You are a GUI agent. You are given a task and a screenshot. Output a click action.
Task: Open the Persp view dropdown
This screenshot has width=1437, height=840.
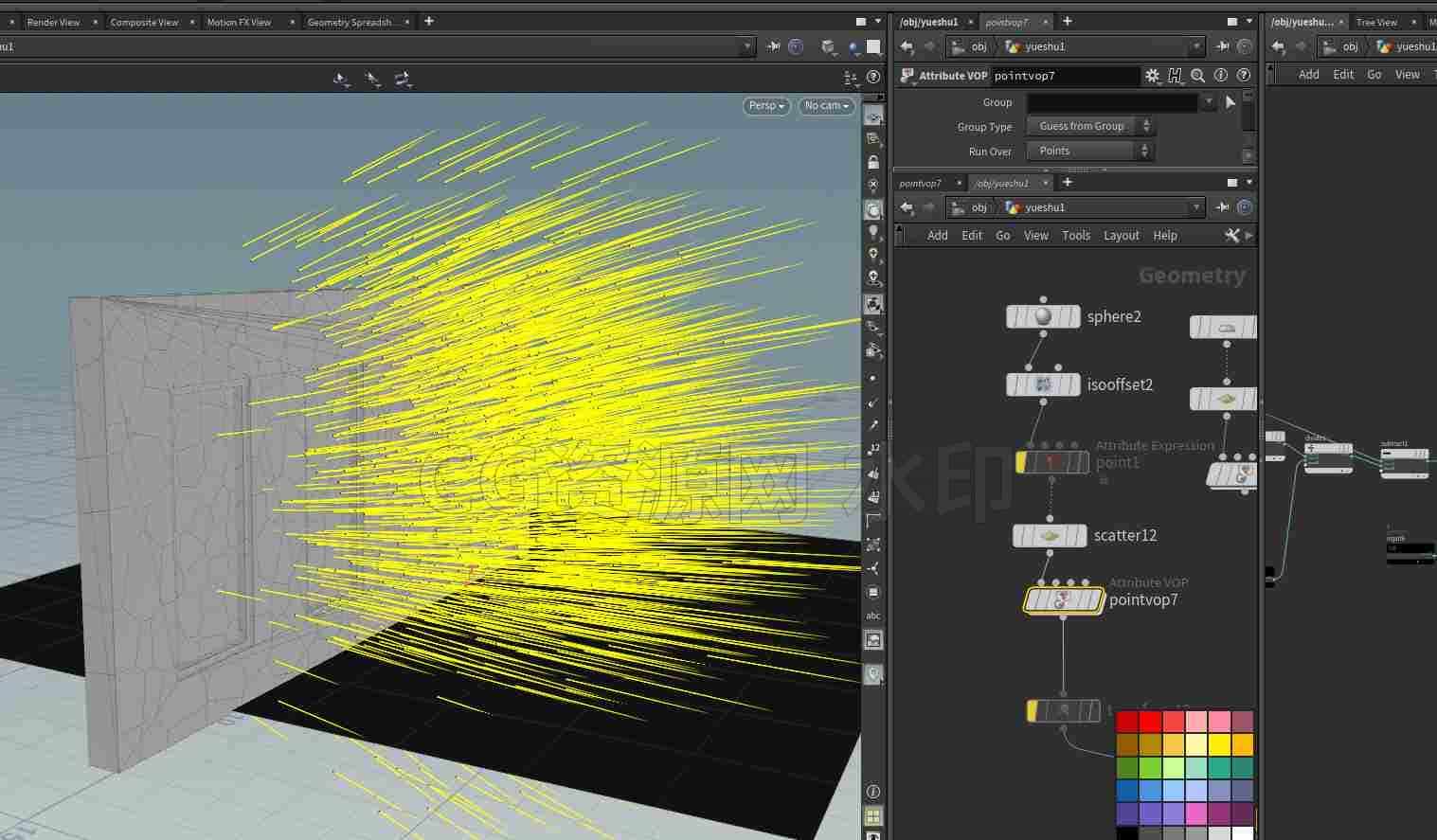point(766,106)
